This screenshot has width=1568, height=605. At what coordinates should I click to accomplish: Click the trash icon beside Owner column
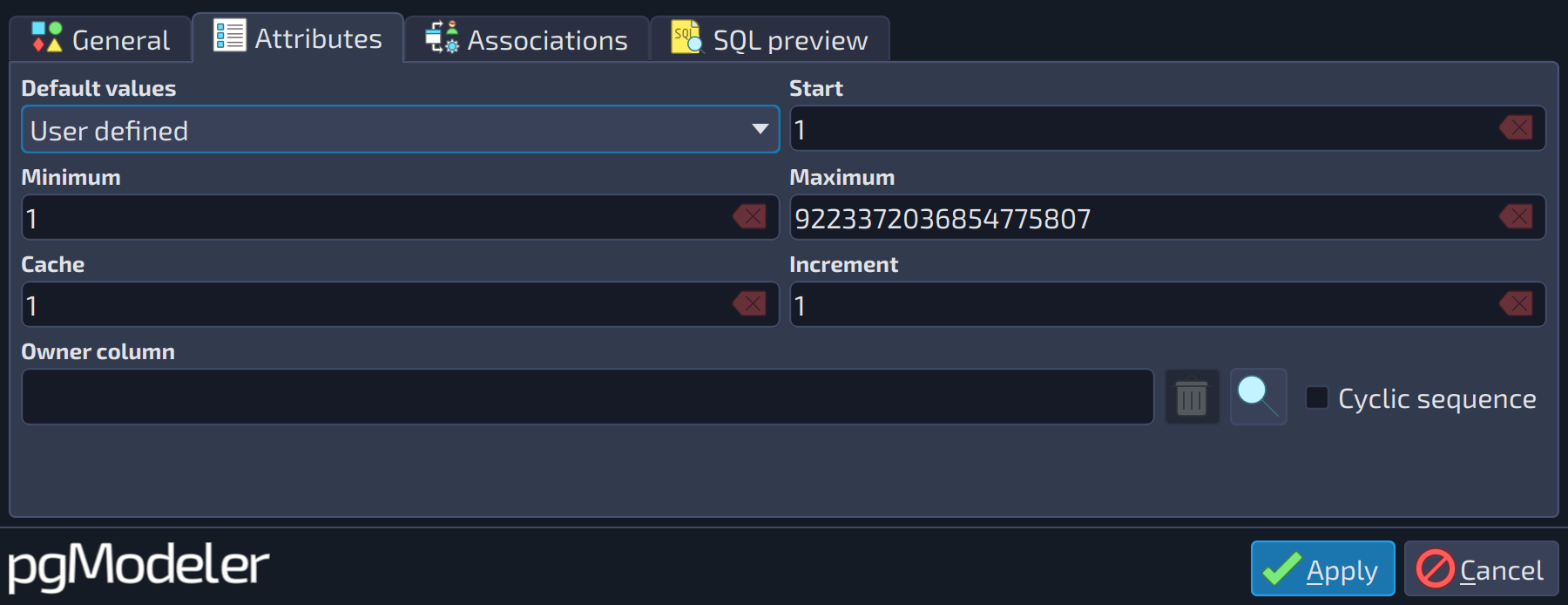[1192, 397]
